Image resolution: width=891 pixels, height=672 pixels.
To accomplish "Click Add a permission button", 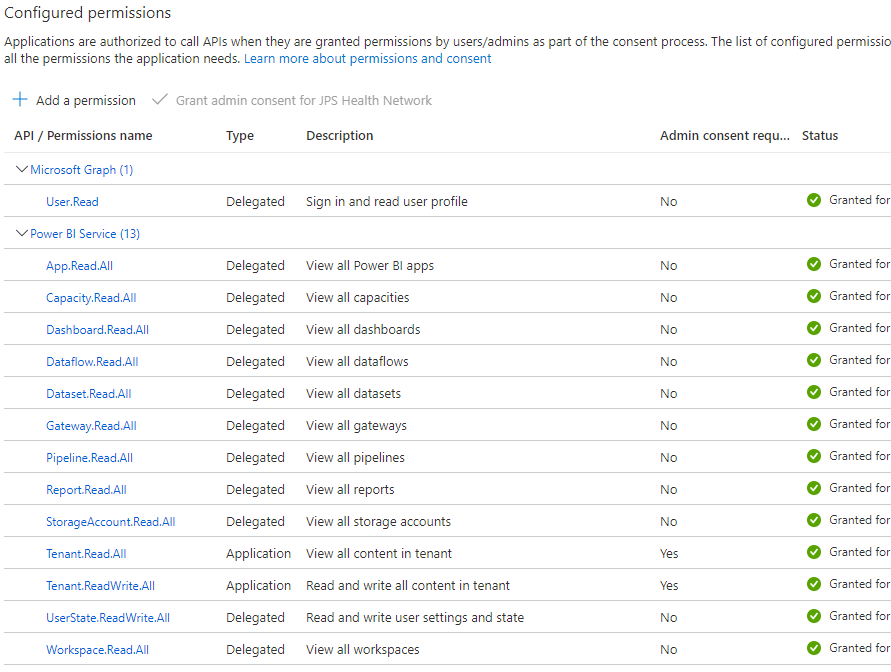I will tap(74, 100).
